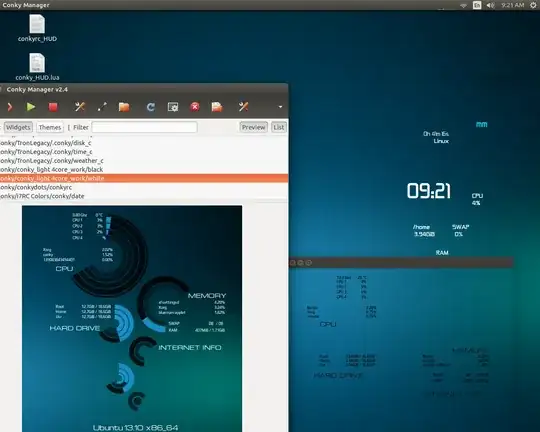
Task: Click the pencil edit-file icon in toolbar
Action: [102, 107]
